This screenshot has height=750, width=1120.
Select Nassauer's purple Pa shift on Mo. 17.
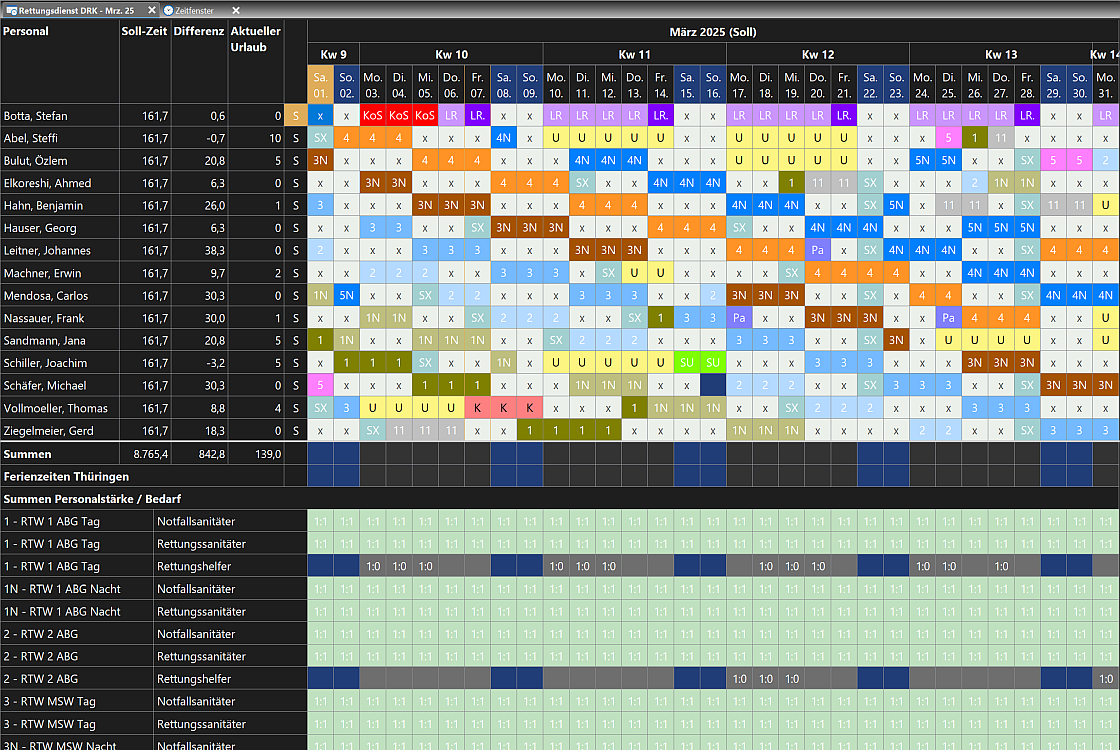739,318
